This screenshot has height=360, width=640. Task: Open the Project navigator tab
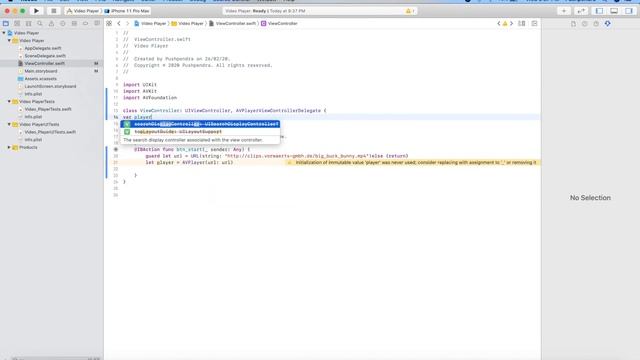[x=6, y=24]
